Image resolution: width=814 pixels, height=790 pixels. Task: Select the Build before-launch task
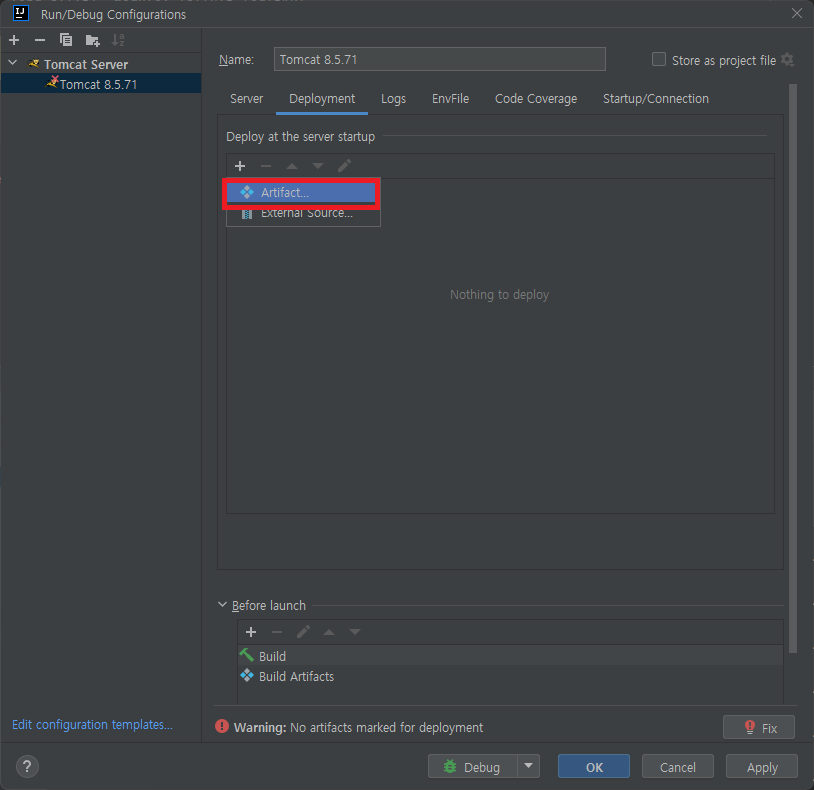pos(510,656)
